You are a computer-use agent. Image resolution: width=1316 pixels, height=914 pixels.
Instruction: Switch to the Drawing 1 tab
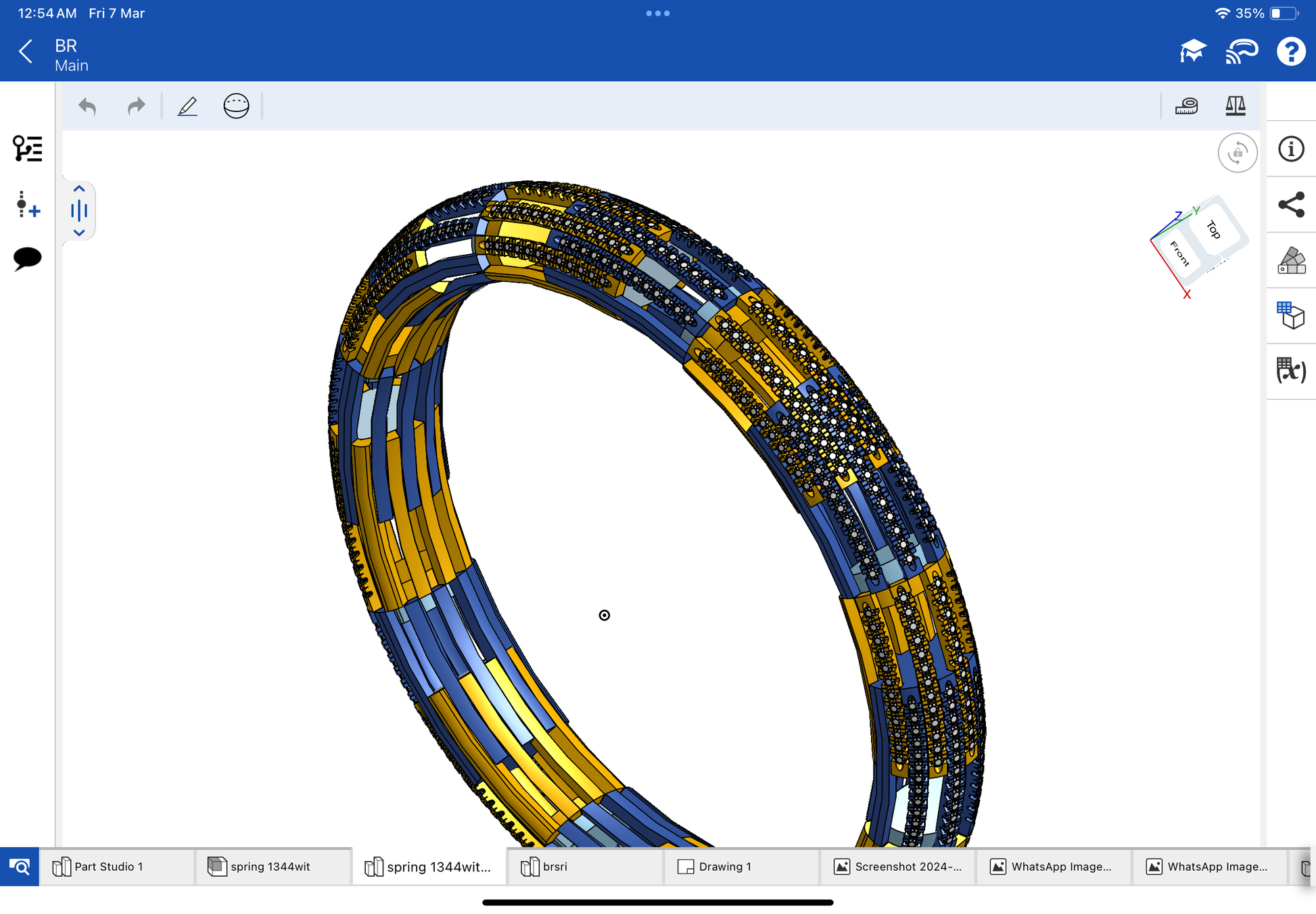coord(725,867)
